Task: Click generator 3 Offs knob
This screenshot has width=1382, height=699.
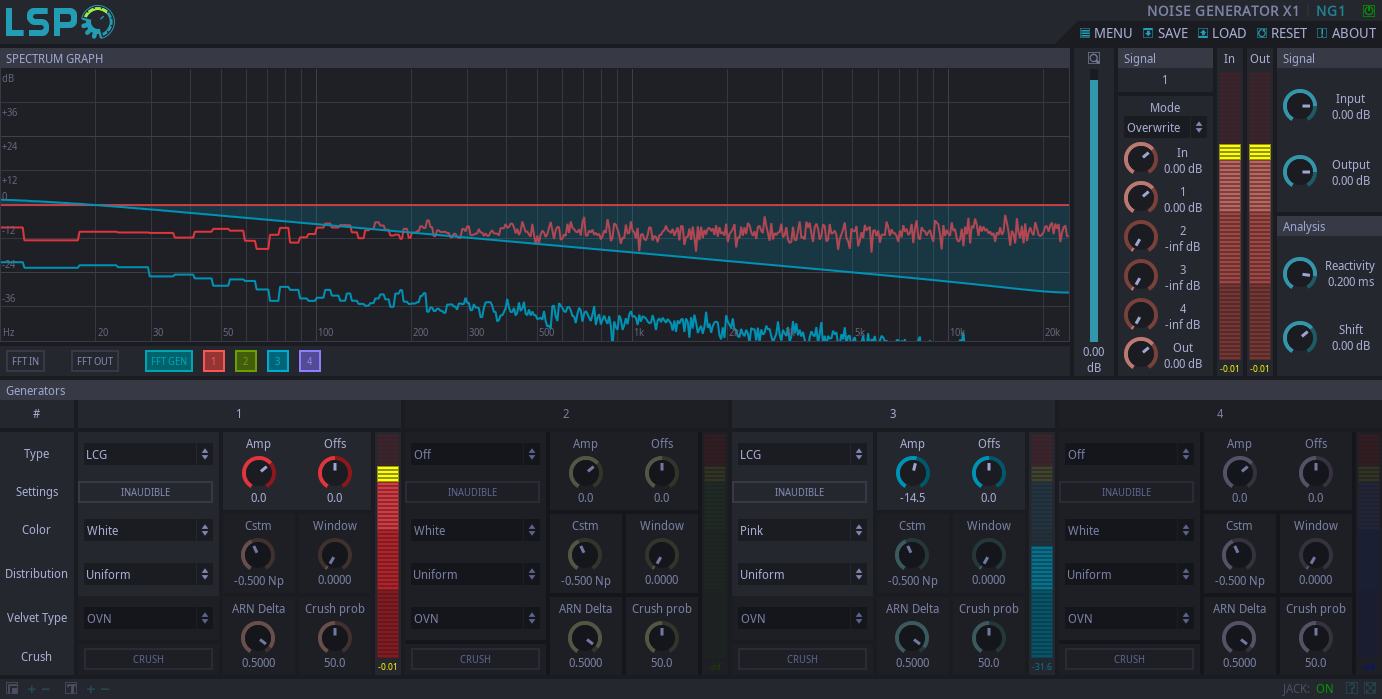Action: click(x=988, y=472)
